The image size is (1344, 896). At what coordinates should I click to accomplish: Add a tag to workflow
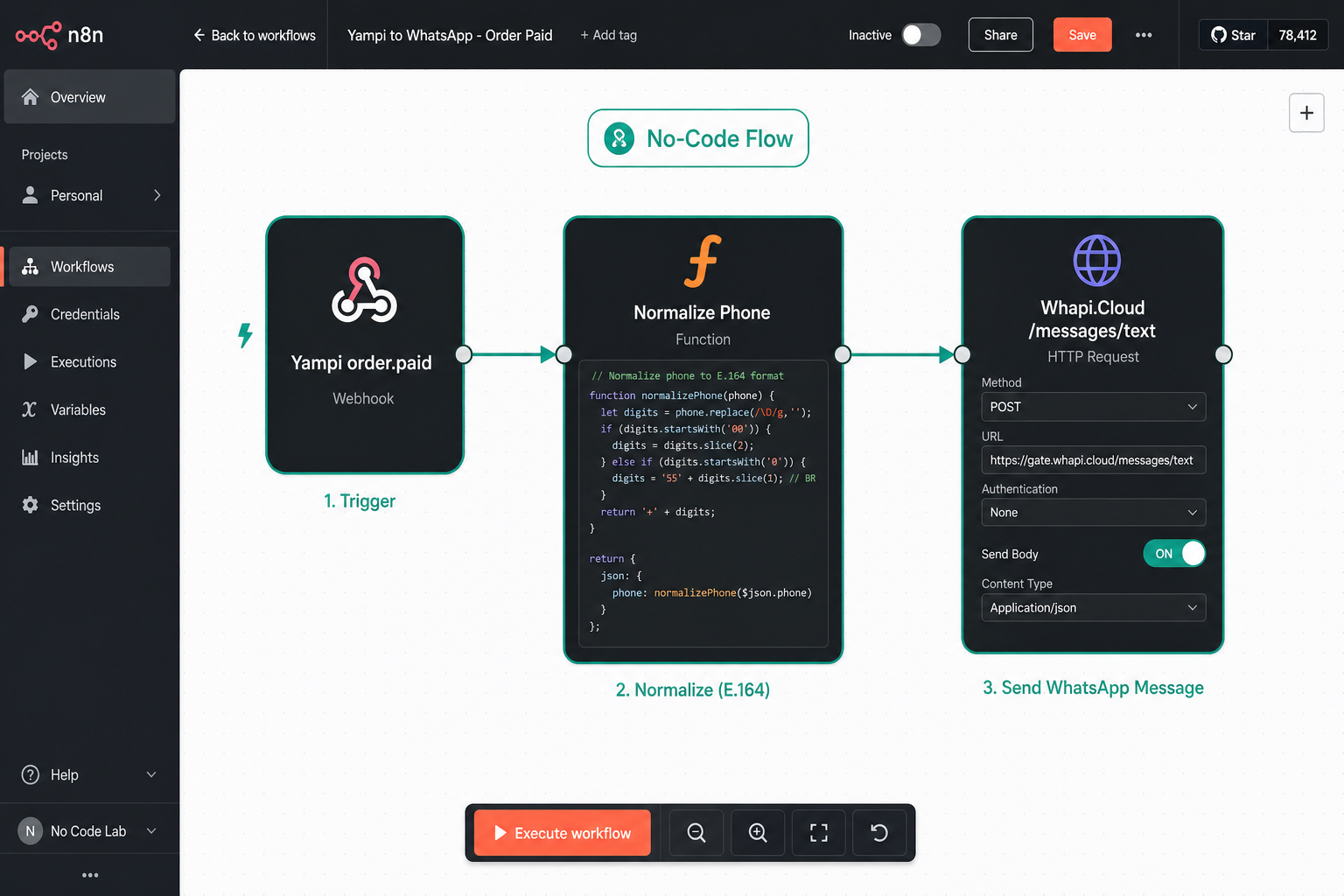[x=608, y=35]
